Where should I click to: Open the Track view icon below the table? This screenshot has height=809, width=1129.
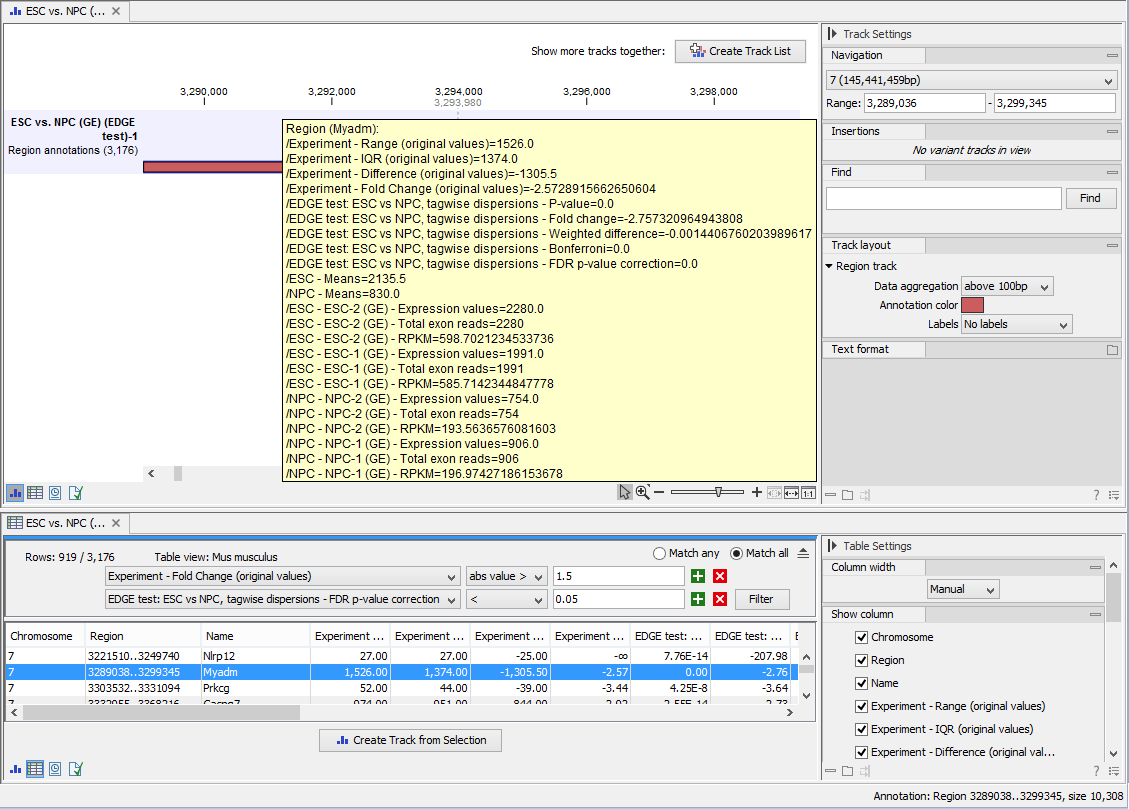[14, 768]
